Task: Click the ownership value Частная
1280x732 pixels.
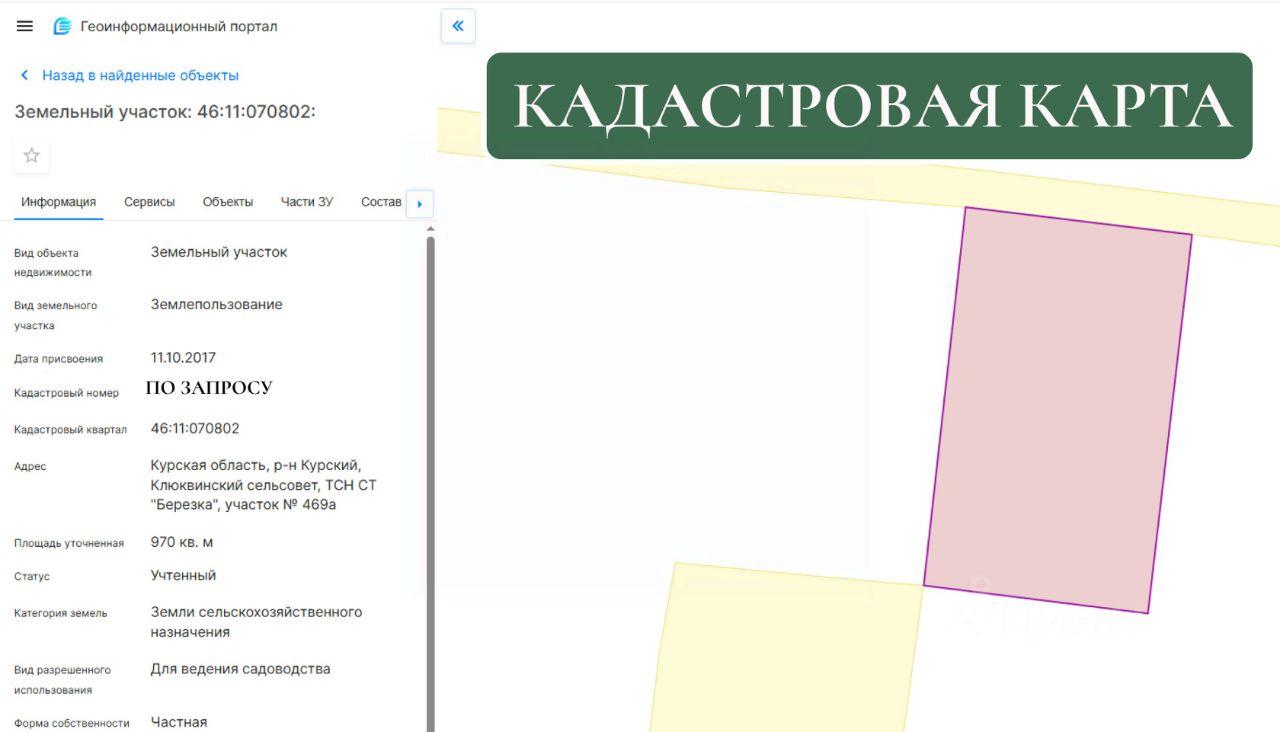Action: [179, 722]
